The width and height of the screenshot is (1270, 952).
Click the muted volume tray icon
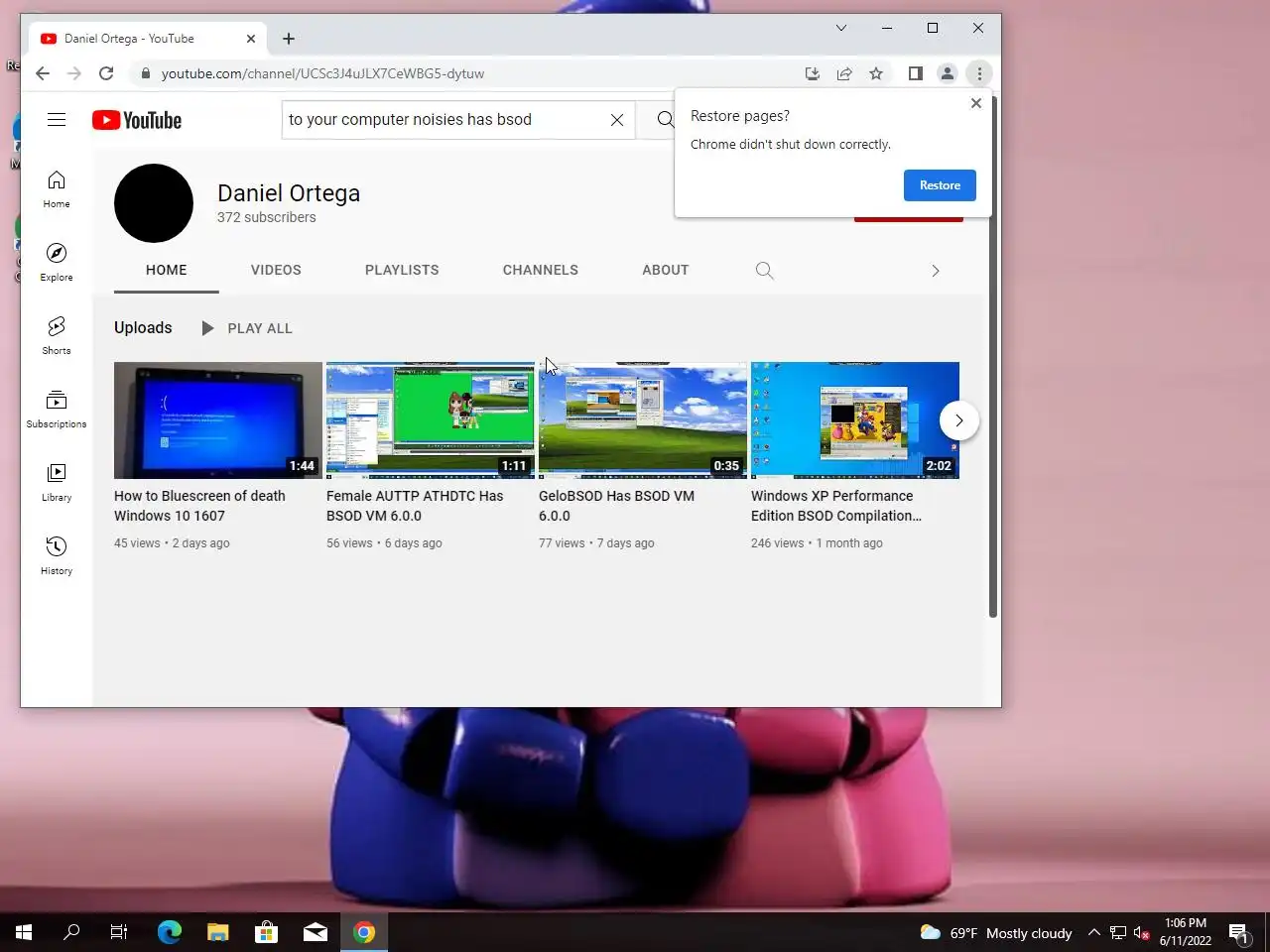click(1141, 932)
